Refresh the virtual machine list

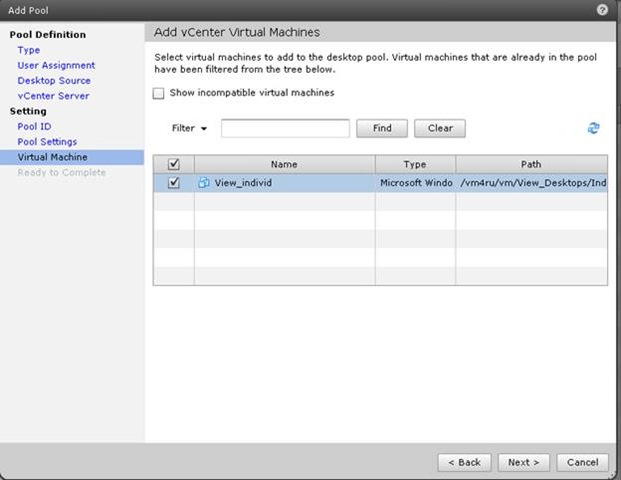(593, 128)
